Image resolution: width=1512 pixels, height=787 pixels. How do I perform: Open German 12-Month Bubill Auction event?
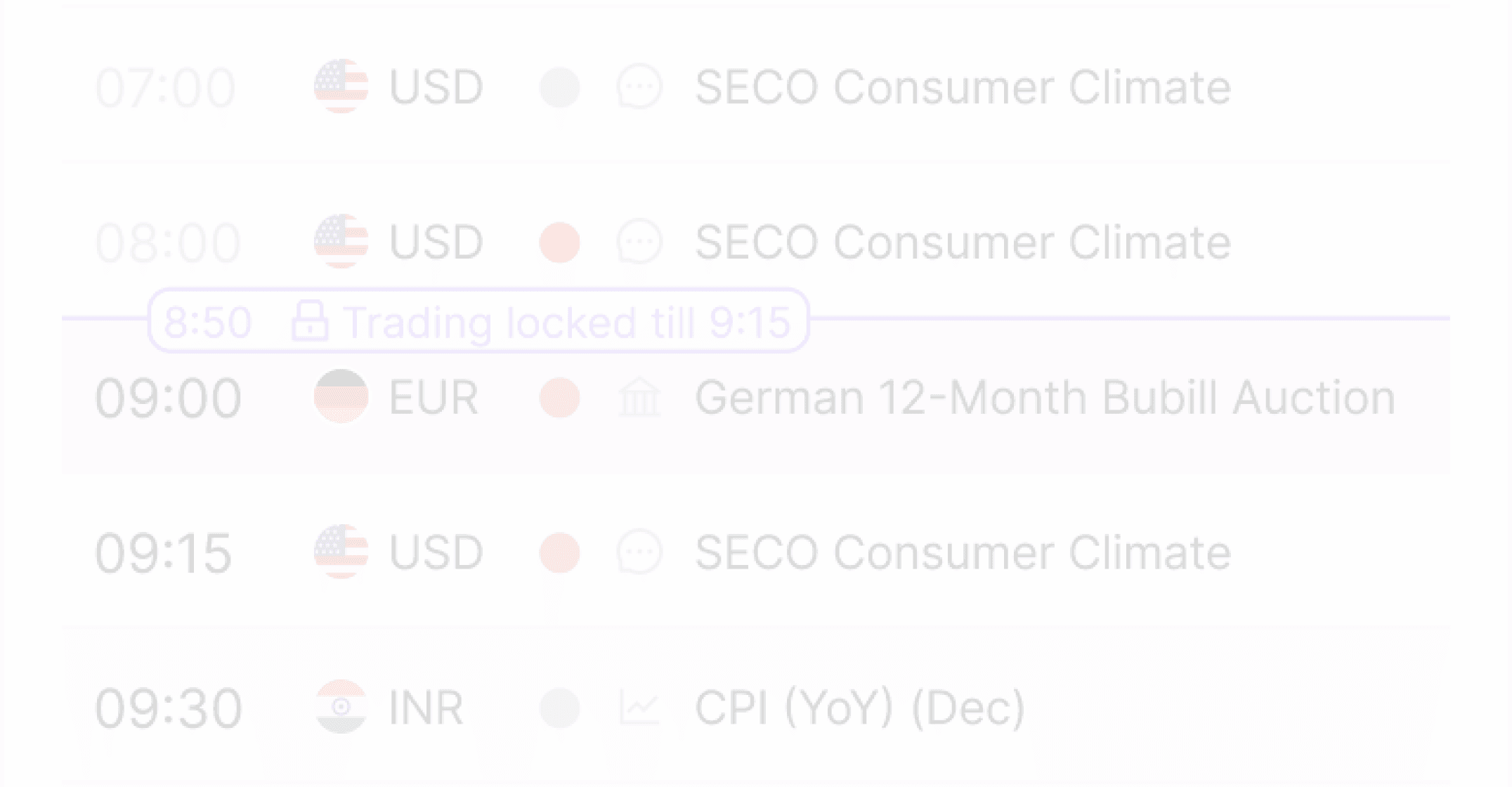point(1045,398)
